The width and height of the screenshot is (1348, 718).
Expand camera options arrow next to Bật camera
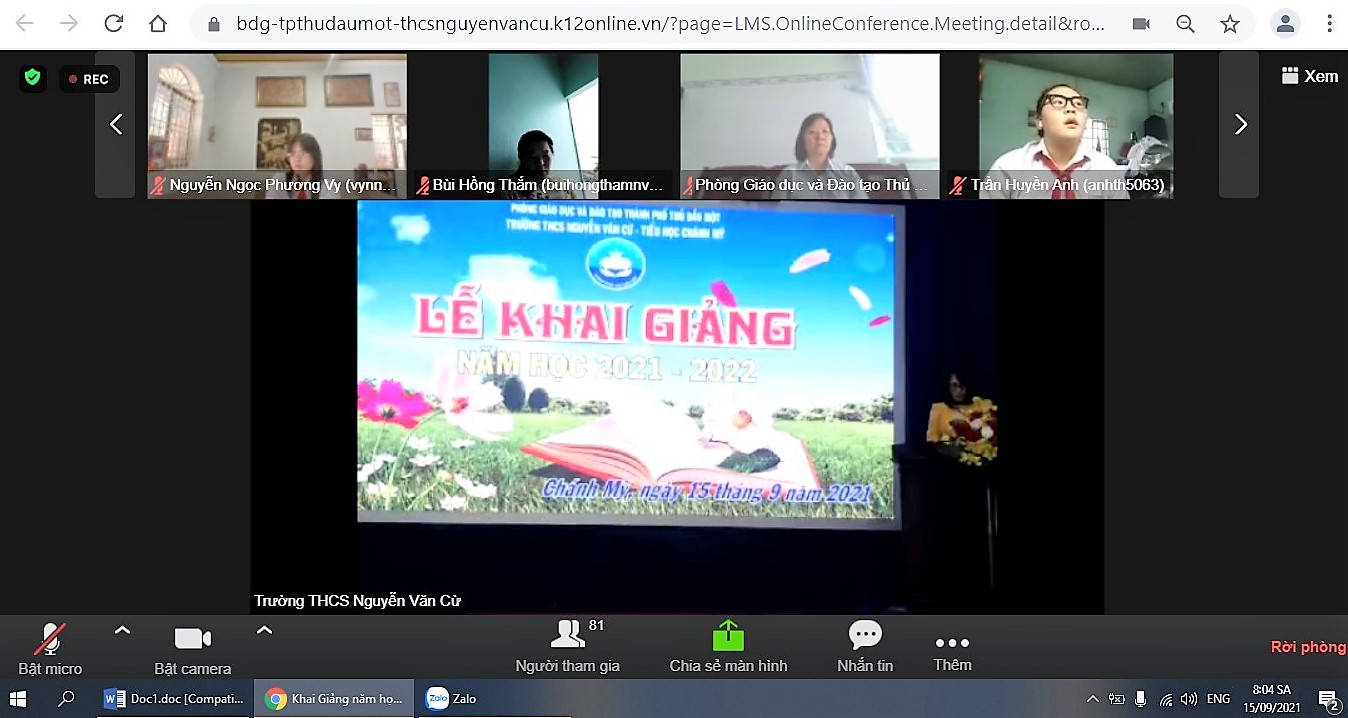tap(264, 631)
